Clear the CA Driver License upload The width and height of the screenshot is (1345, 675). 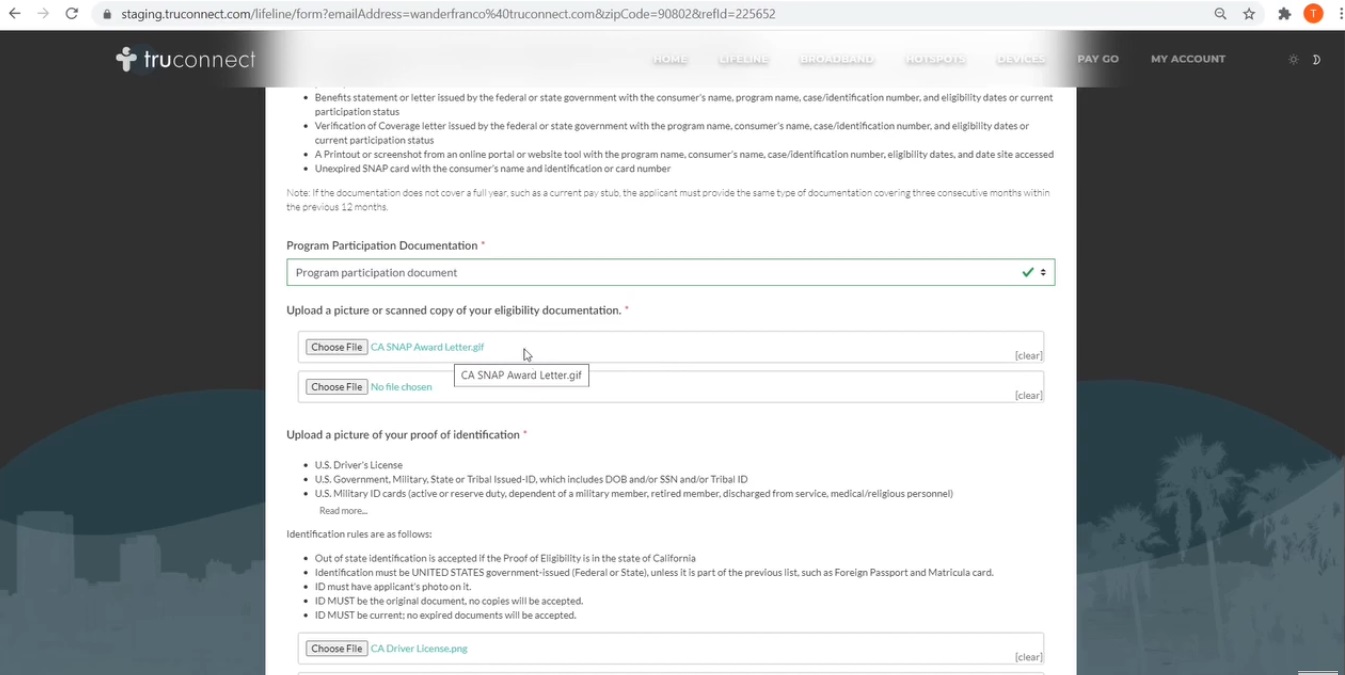point(1028,657)
